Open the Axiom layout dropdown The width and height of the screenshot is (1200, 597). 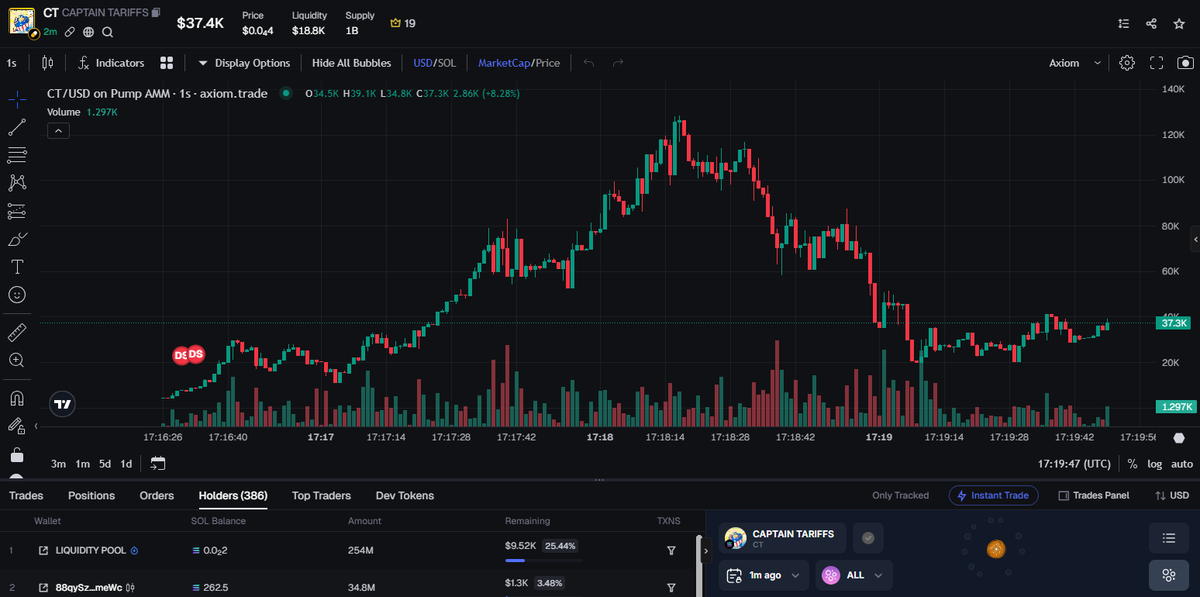[1075, 63]
